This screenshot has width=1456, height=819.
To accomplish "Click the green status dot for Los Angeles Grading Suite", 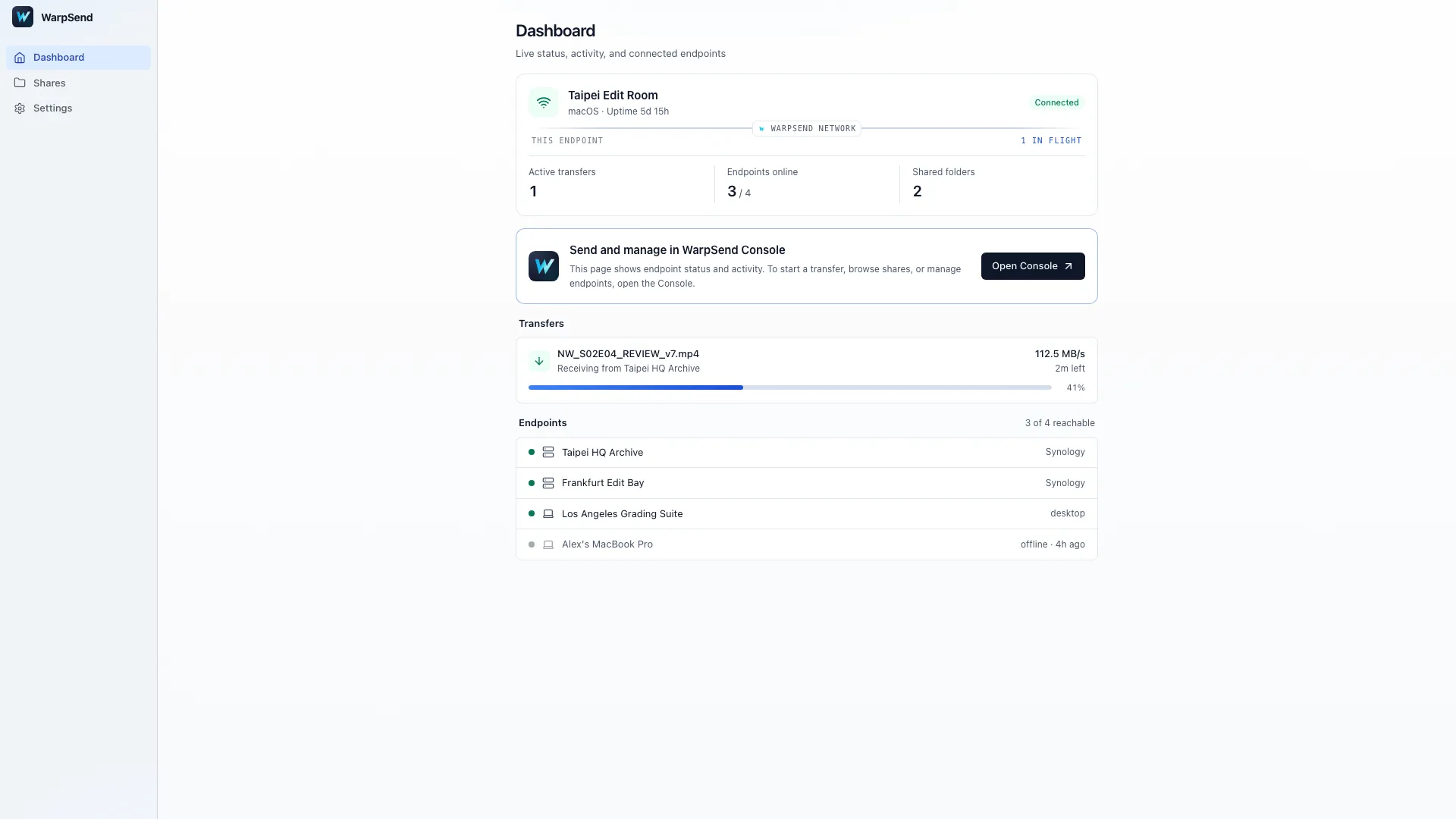I will (x=532, y=513).
